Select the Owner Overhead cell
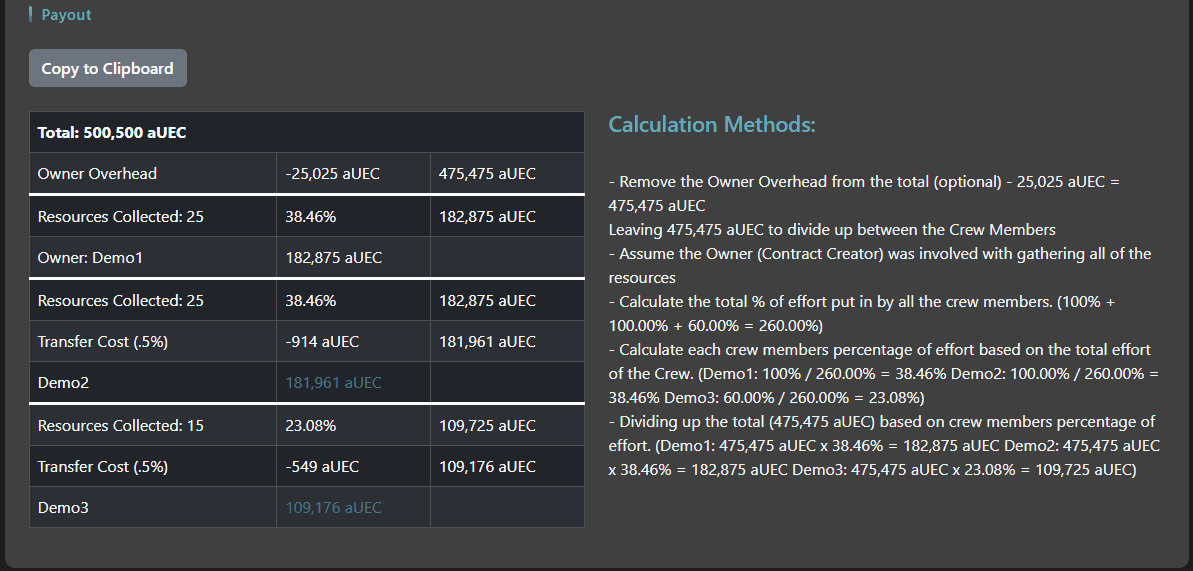The height and width of the screenshot is (571, 1193). 153,174
